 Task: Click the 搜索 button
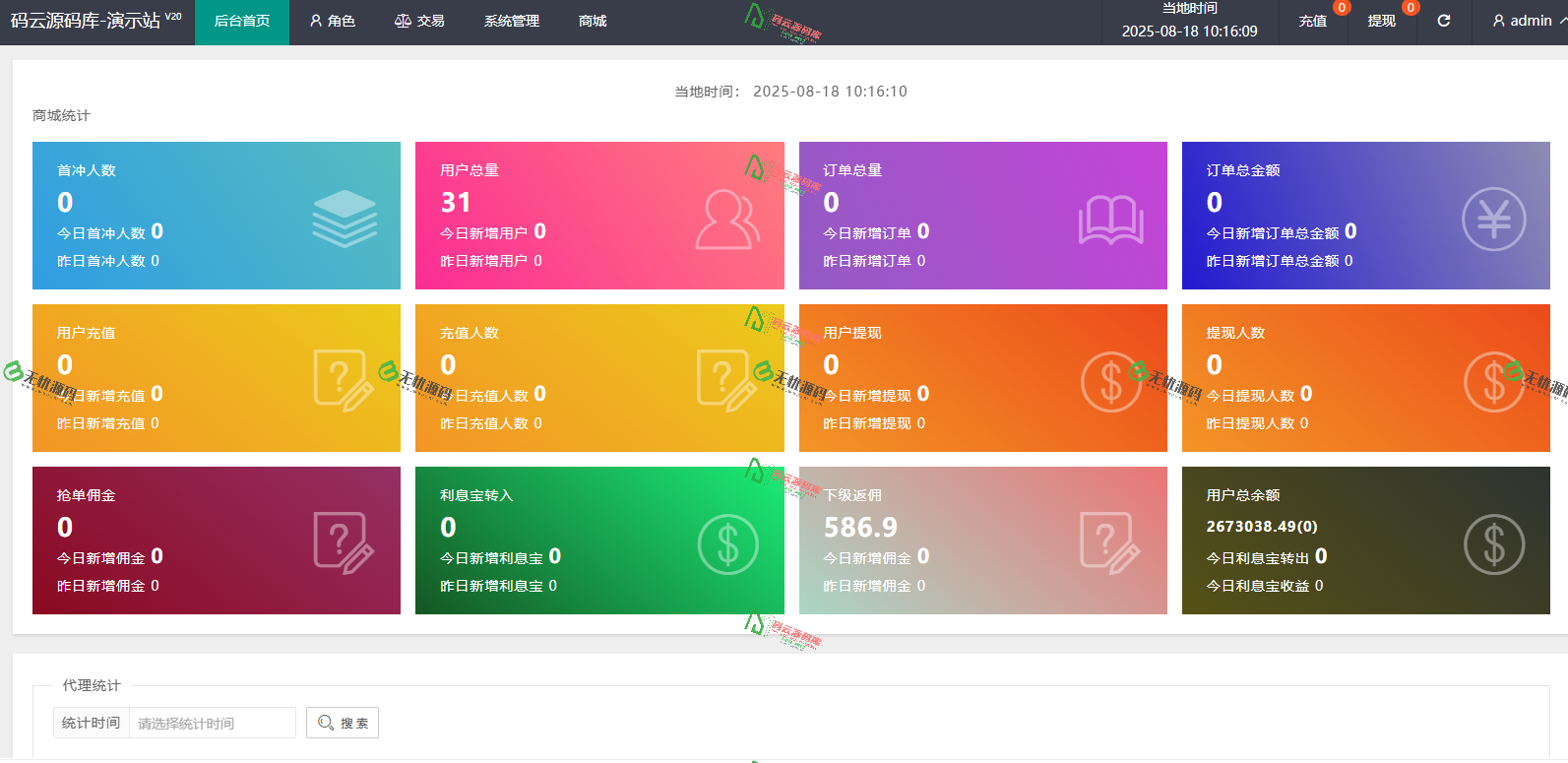tap(343, 723)
